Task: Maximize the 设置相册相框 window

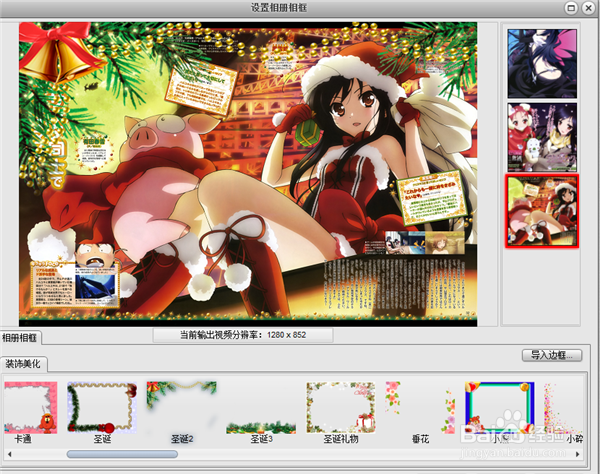Action: tap(571, 8)
